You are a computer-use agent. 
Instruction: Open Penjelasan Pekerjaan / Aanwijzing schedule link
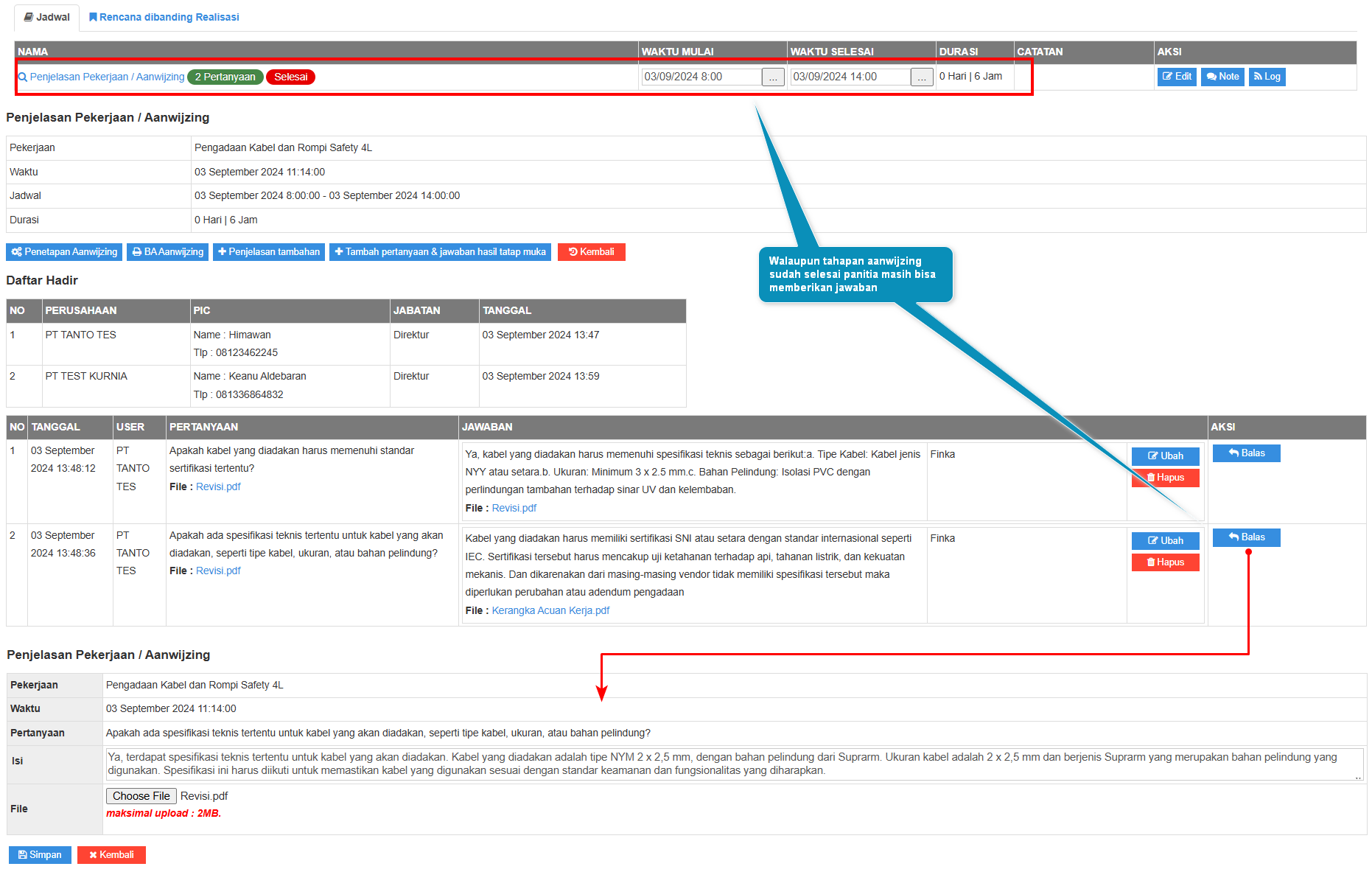pos(107,77)
